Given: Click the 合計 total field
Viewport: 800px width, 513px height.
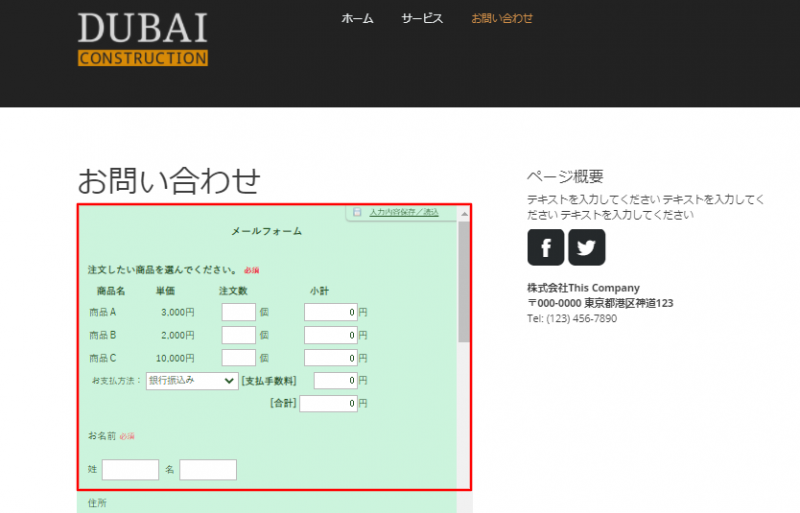Looking at the screenshot, I should click(x=328, y=404).
